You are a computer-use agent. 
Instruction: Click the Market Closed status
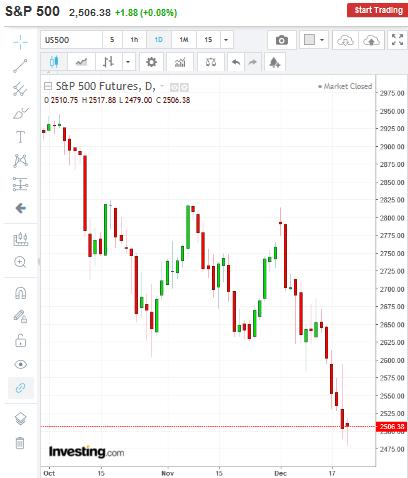click(x=345, y=86)
